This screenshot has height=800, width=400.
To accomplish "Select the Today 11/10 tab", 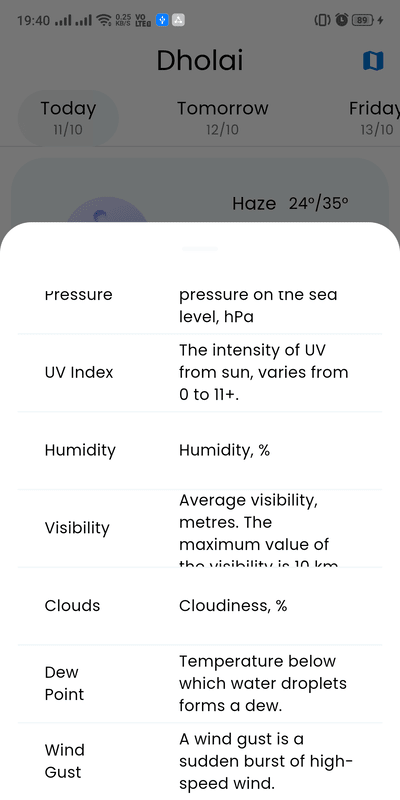I will point(68,118).
